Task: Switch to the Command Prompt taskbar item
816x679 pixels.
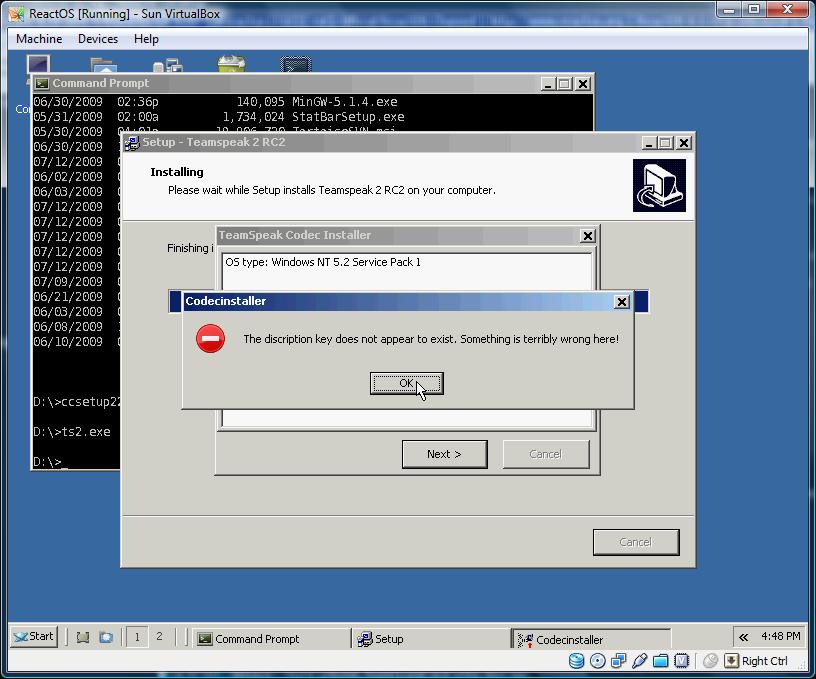Action: [272, 638]
